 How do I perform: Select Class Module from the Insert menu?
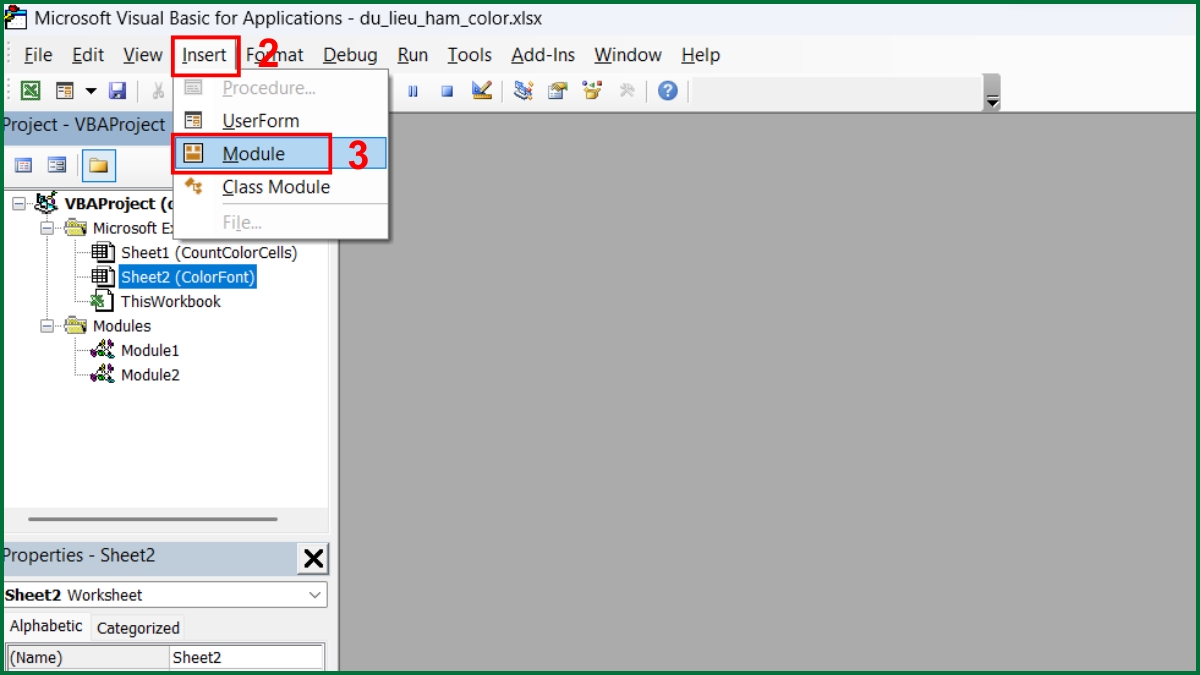[275, 187]
